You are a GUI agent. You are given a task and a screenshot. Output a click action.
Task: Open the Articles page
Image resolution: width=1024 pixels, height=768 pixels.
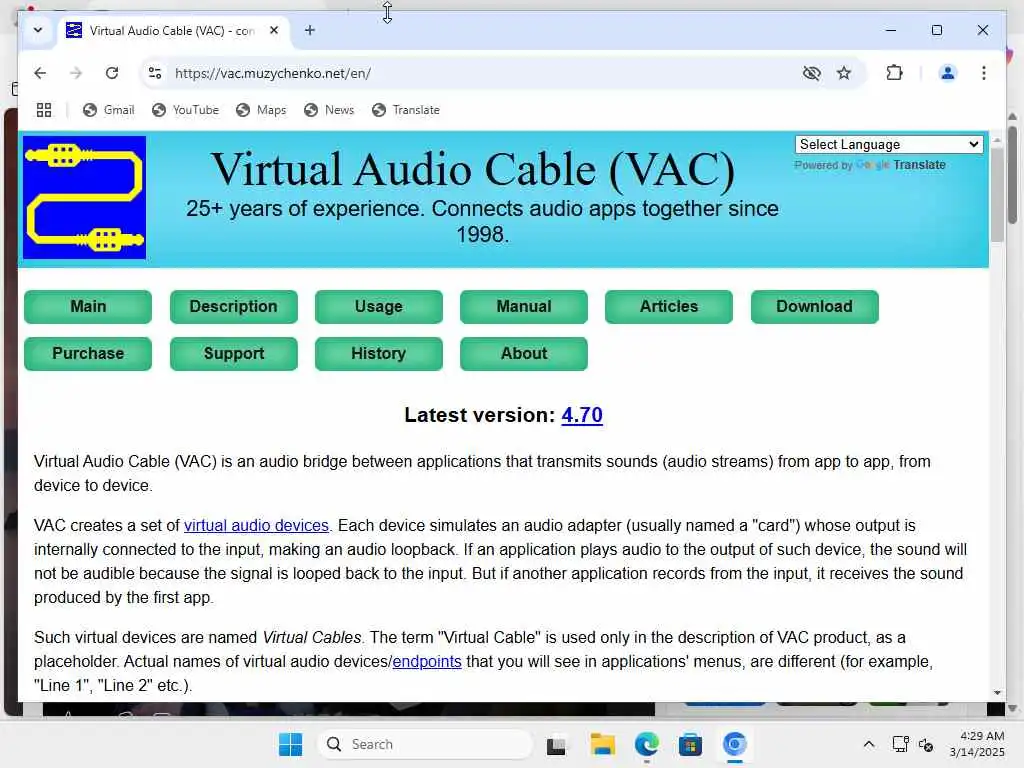coord(669,306)
